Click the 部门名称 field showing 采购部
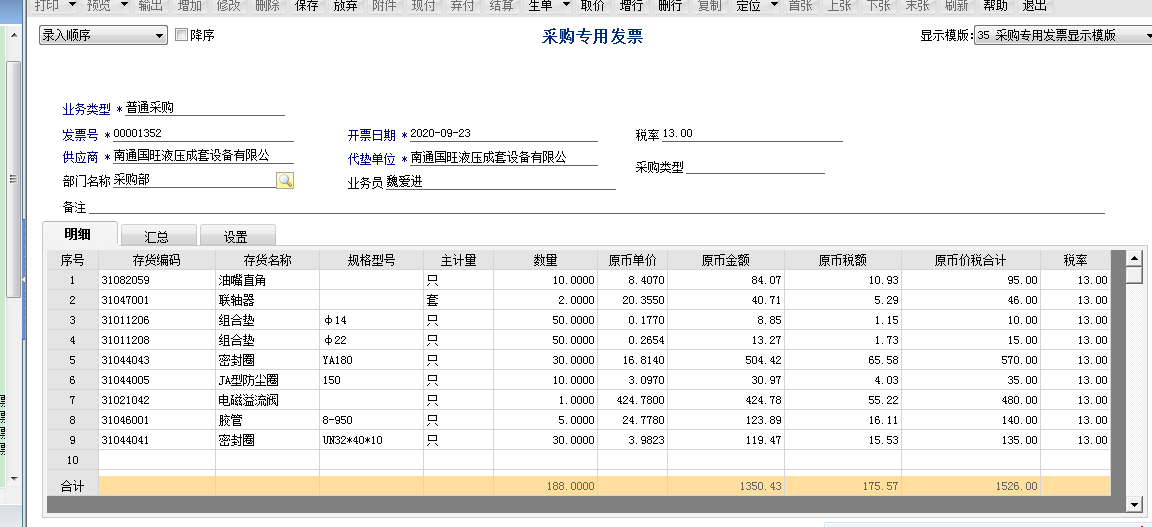Image resolution: width=1152 pixels, height=527 pixels. (194, 180)
